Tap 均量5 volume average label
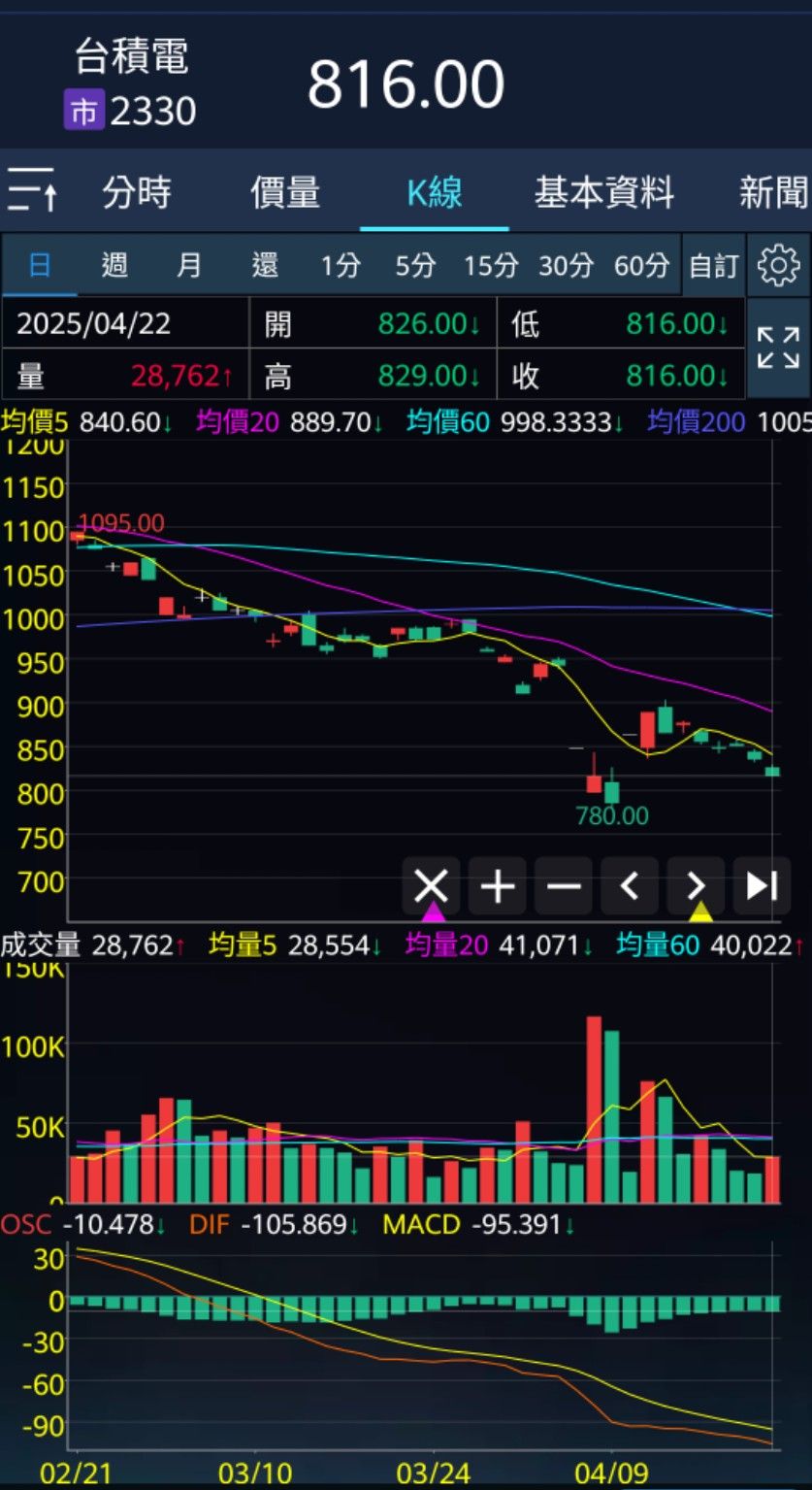 244,944
